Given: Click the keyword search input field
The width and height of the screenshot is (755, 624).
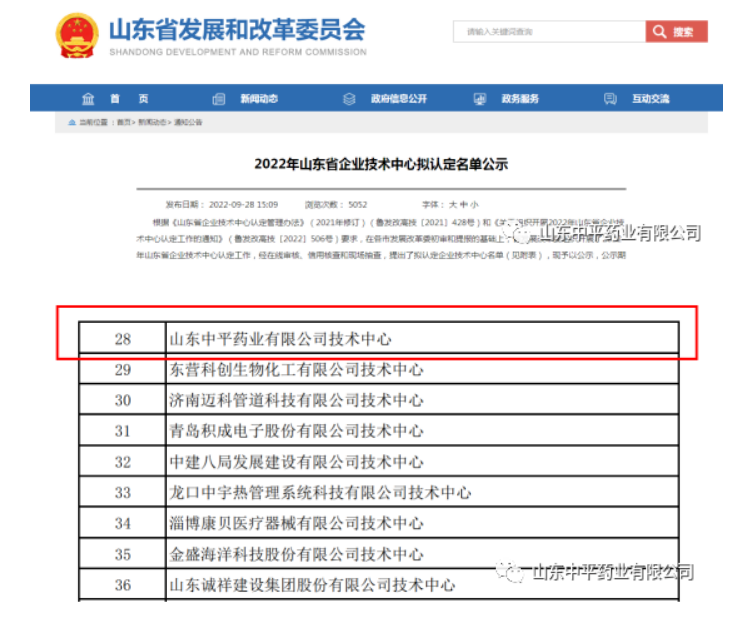Looking at the screenshot, I should (x=549, y=32).
